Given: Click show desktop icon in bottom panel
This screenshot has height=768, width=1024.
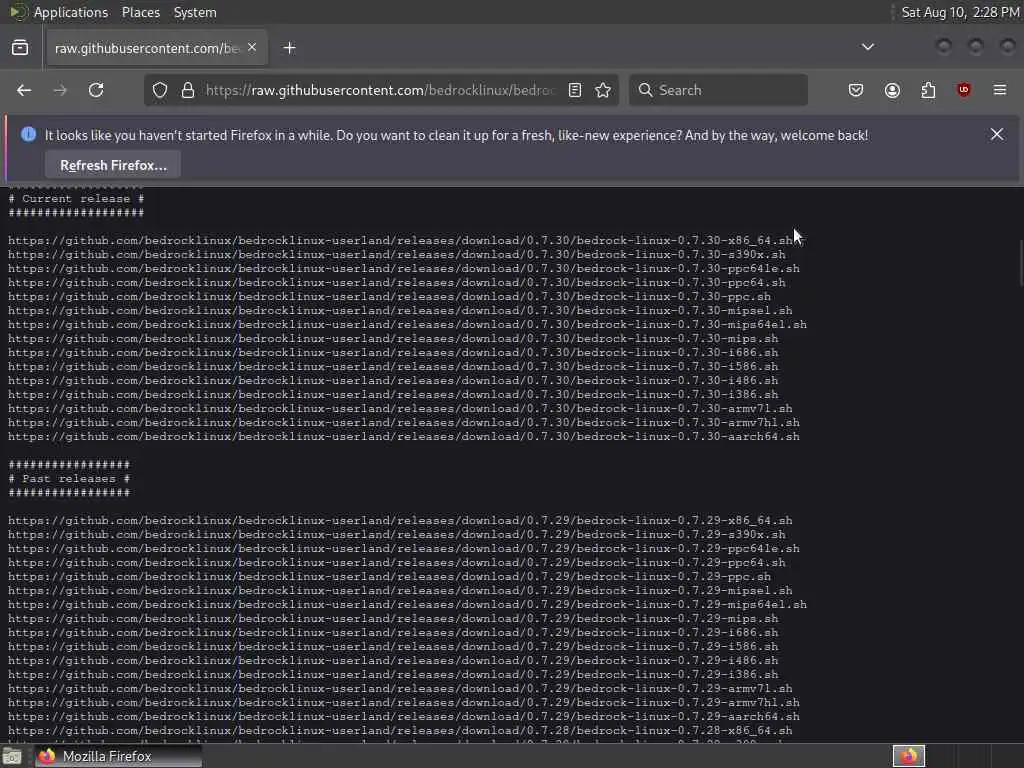Looking at the screenshot, I should coord(12,756).
